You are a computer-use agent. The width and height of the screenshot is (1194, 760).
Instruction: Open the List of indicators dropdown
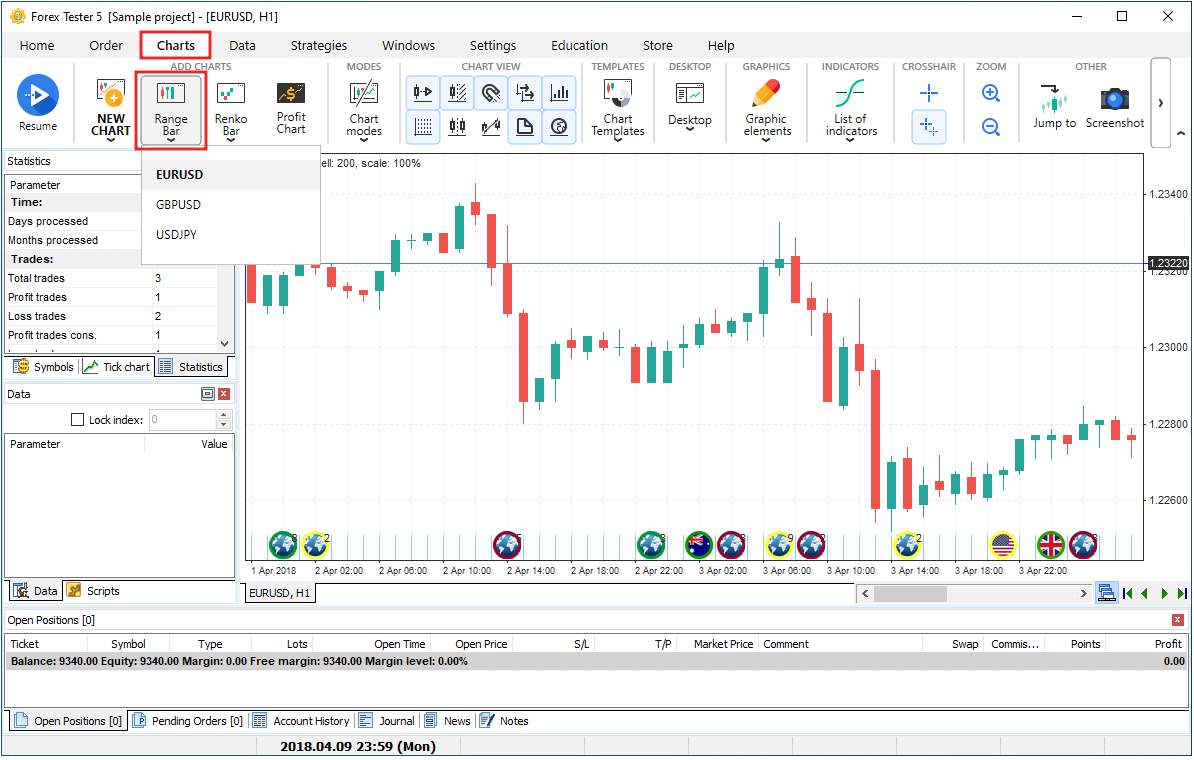pyautogui.click(x=851, y=139)
